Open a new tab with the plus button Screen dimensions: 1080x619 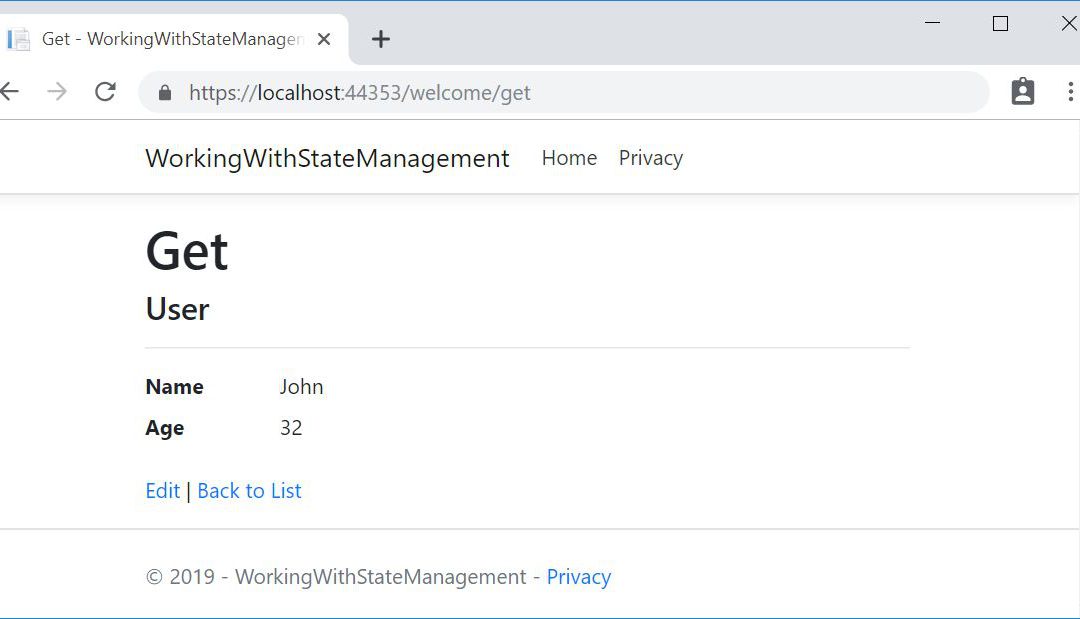pyautogui.click(x=380, y=39)
